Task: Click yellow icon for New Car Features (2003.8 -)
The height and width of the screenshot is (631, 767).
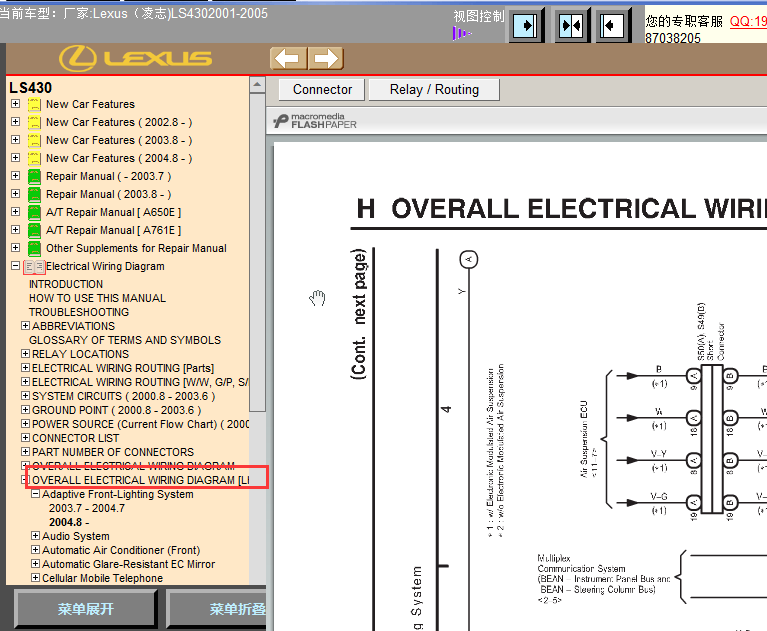Action: pos(34,140)
